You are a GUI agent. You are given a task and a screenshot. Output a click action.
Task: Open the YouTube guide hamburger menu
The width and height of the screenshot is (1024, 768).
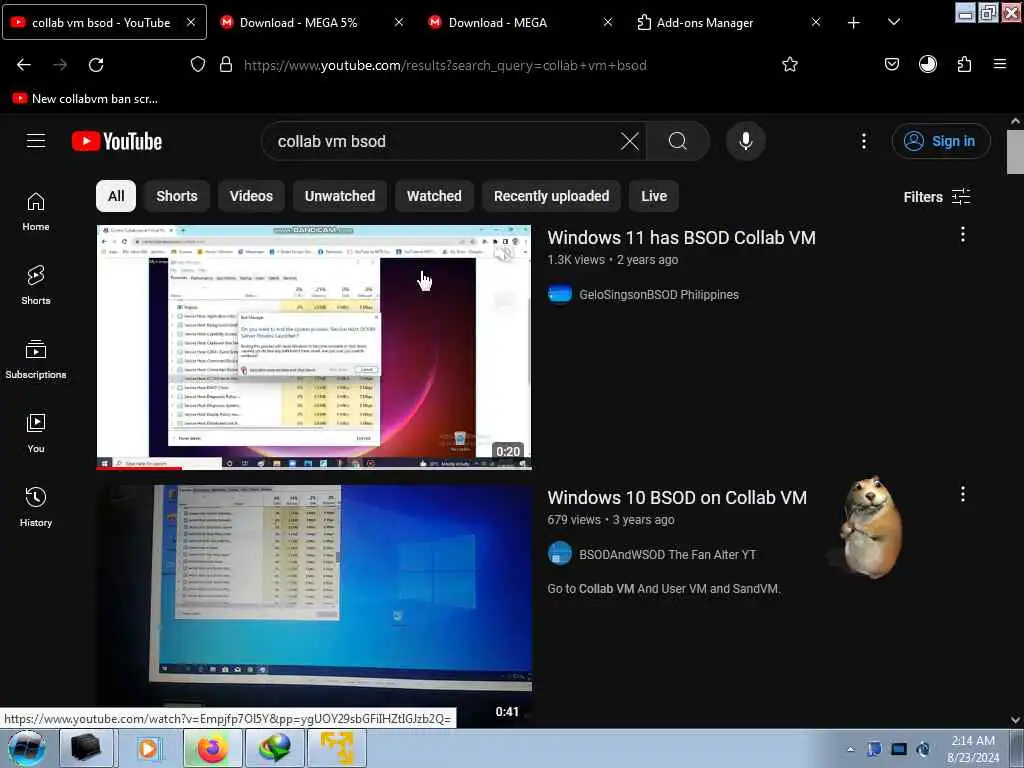[x=36, y=141]
